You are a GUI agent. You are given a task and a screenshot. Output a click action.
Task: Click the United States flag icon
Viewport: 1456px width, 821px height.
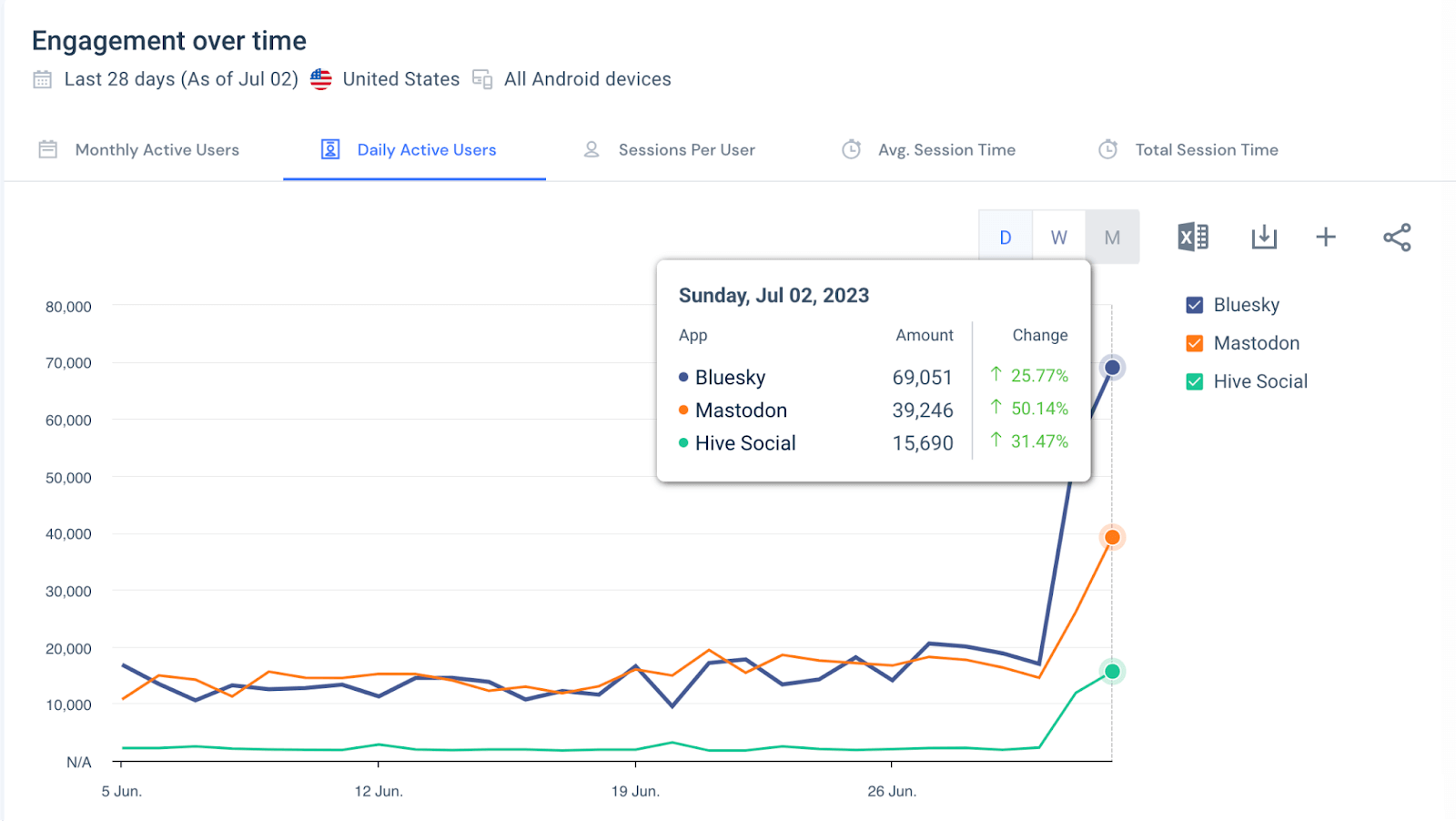coord(320,79)
